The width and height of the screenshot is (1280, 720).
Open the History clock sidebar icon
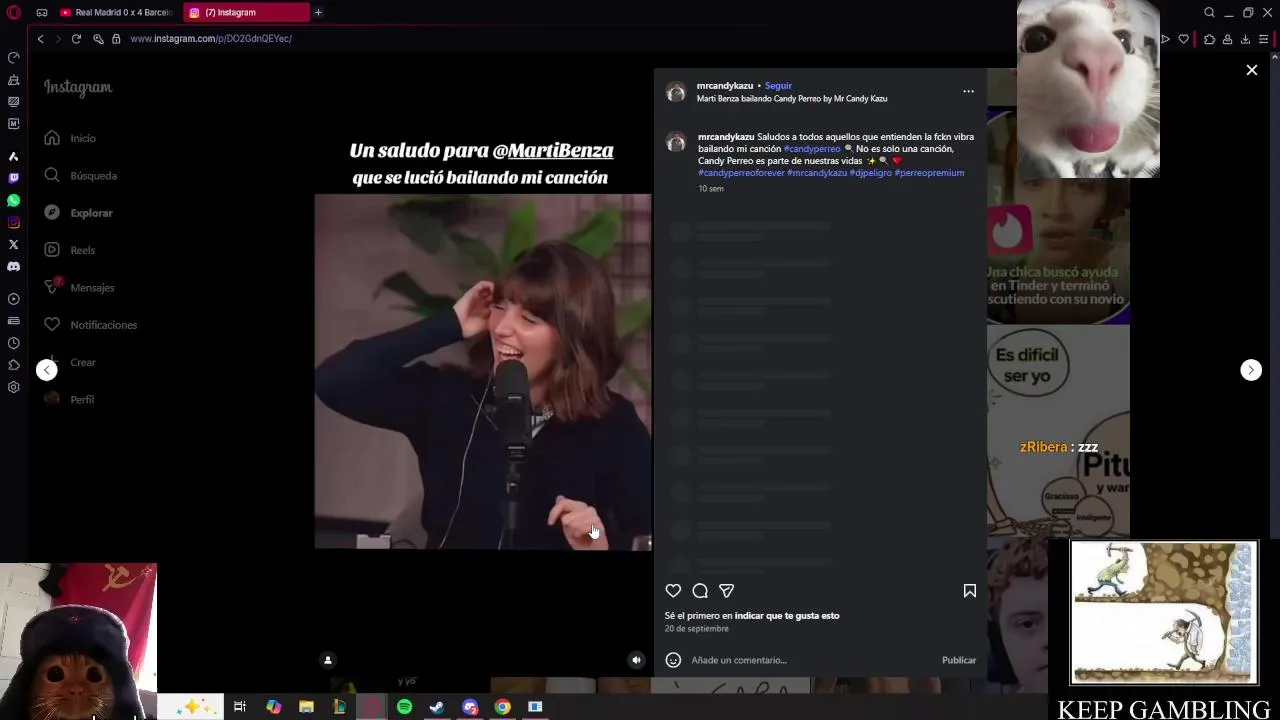coord(13,343)
